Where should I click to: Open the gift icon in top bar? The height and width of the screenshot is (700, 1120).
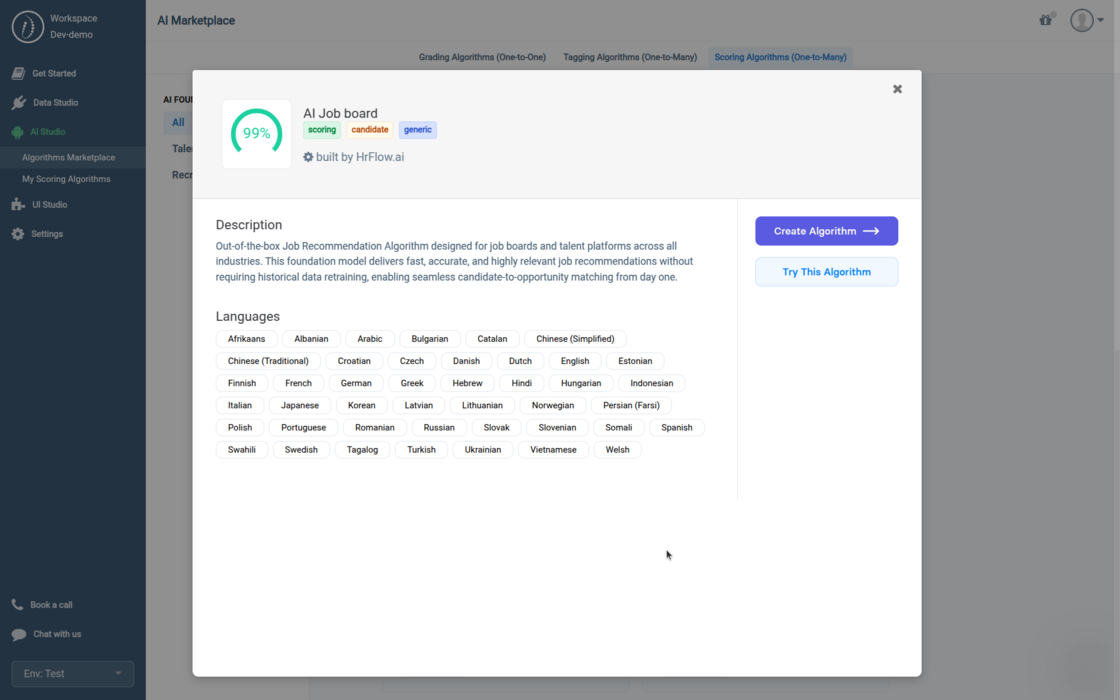tap(1046, 19)
